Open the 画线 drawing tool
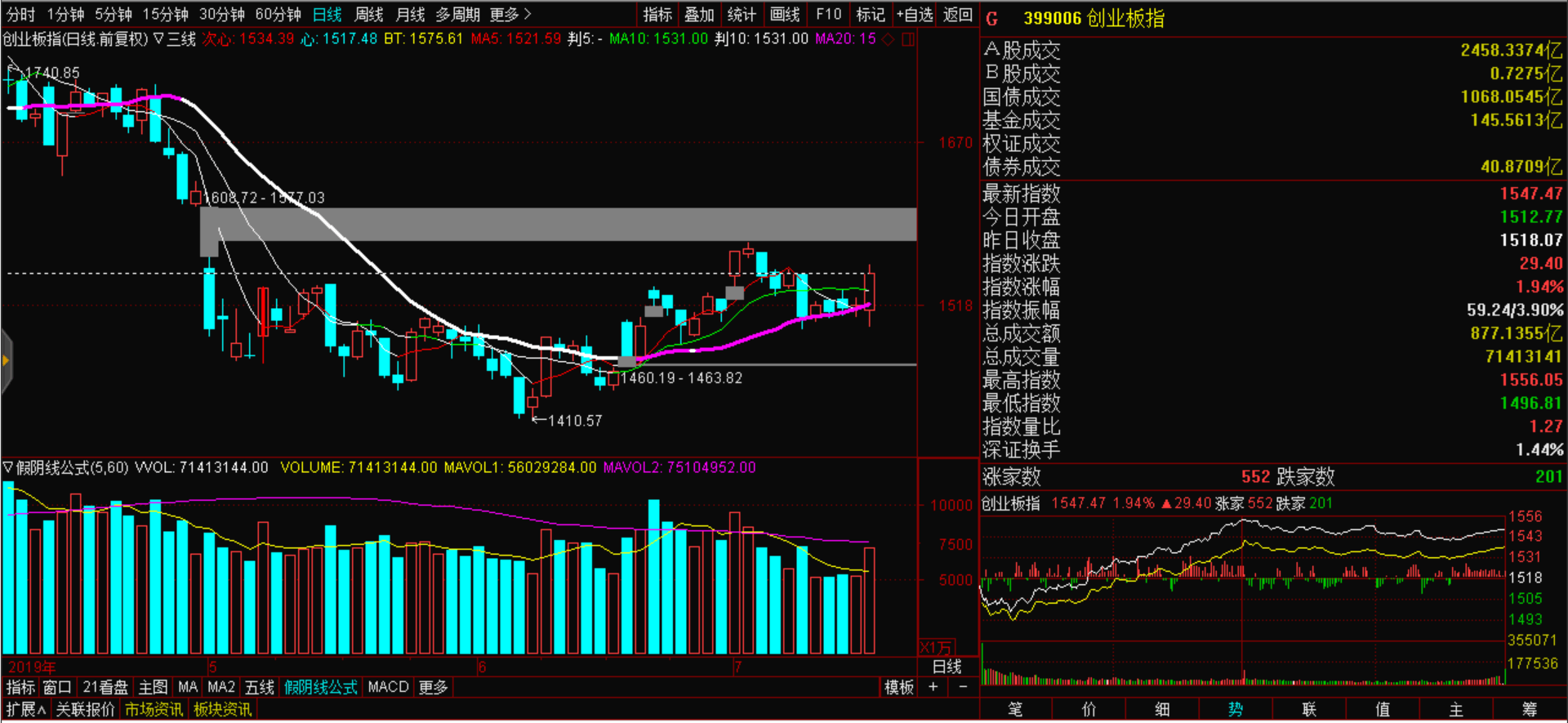Image resolution: width=1568 pixels, height=723 pixels. [785, 15]
